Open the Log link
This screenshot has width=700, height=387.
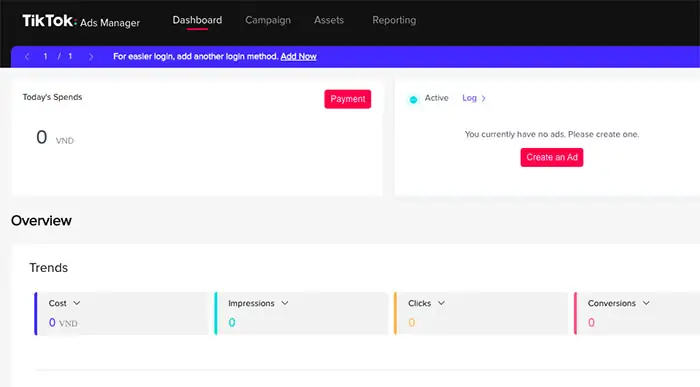pyautogui.click(x=469, y=98)
